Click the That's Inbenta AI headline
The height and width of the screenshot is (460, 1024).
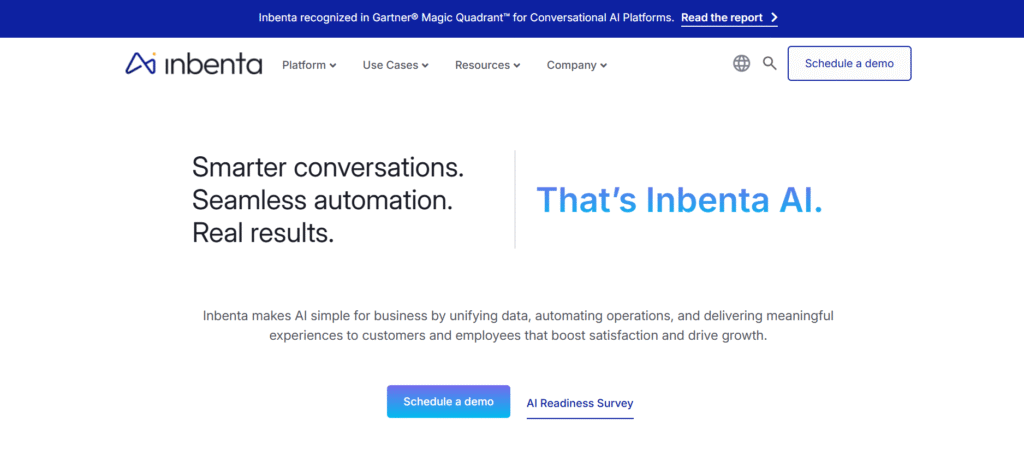pyautogui.click(x=679, y=199)
